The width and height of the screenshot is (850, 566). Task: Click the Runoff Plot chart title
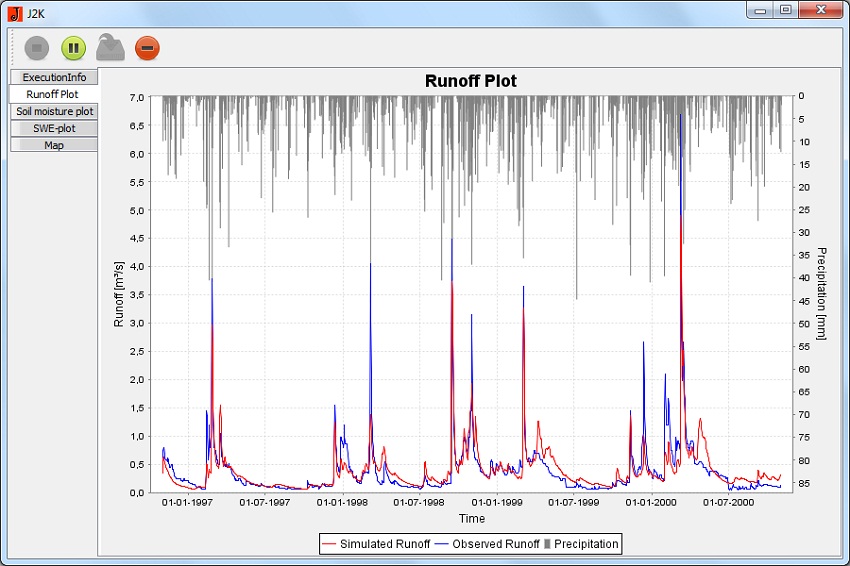click(471, 81)
